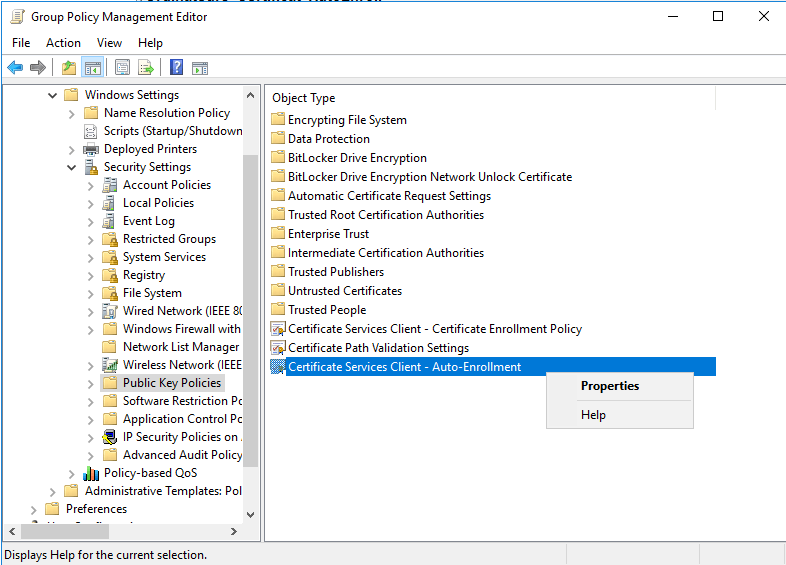
Task: Collapse the Windows Settings node
Action: 52,95
